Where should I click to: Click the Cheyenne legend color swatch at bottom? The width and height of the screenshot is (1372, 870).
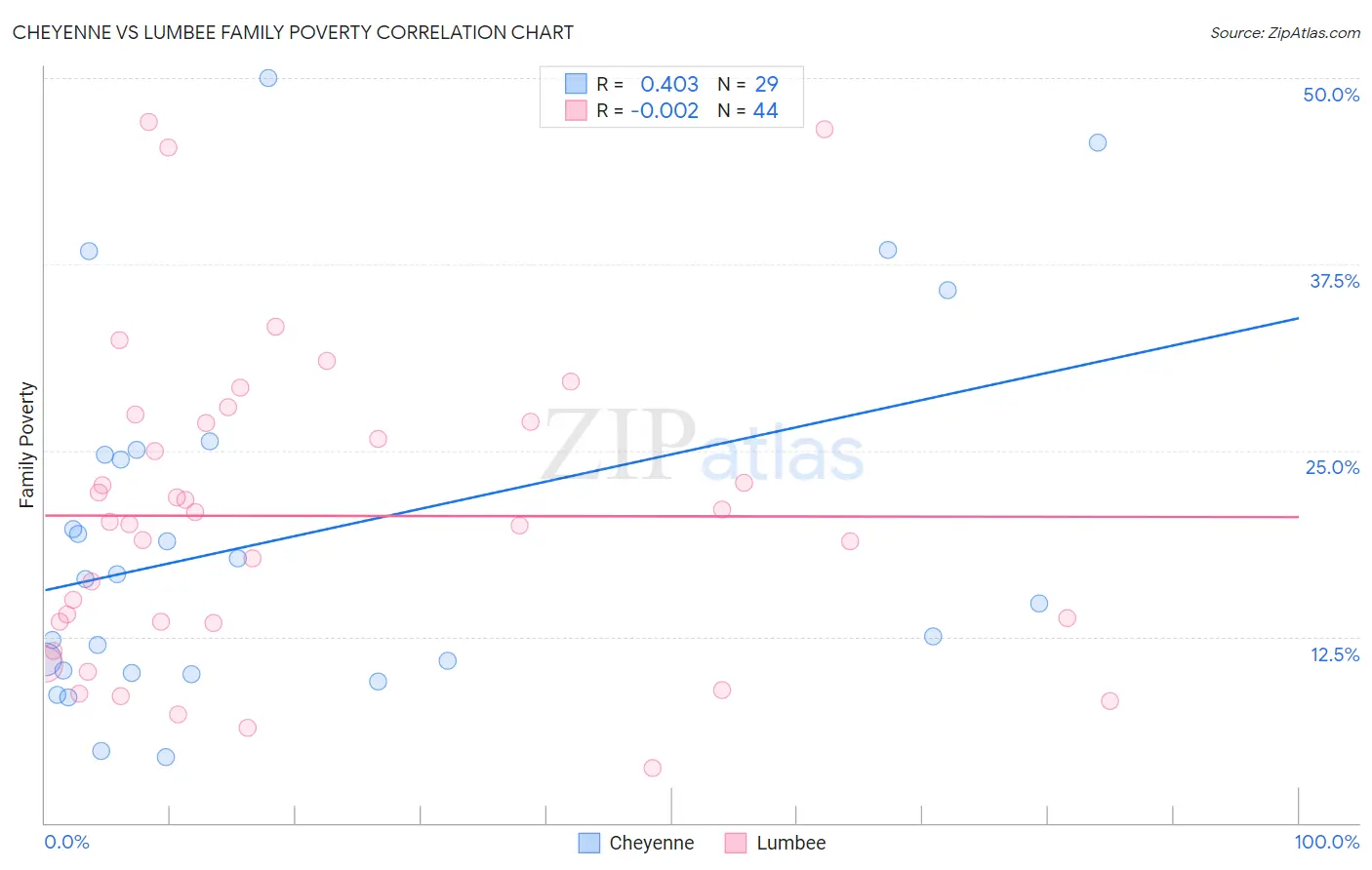[x=588, y=843]
